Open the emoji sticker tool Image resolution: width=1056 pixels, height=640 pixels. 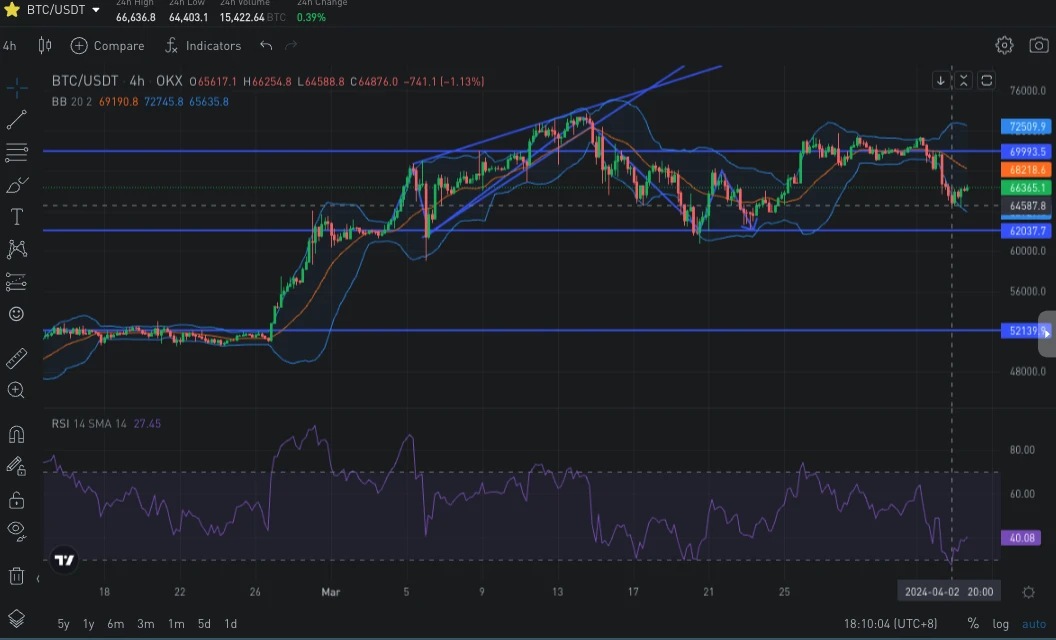coord(16,314)
